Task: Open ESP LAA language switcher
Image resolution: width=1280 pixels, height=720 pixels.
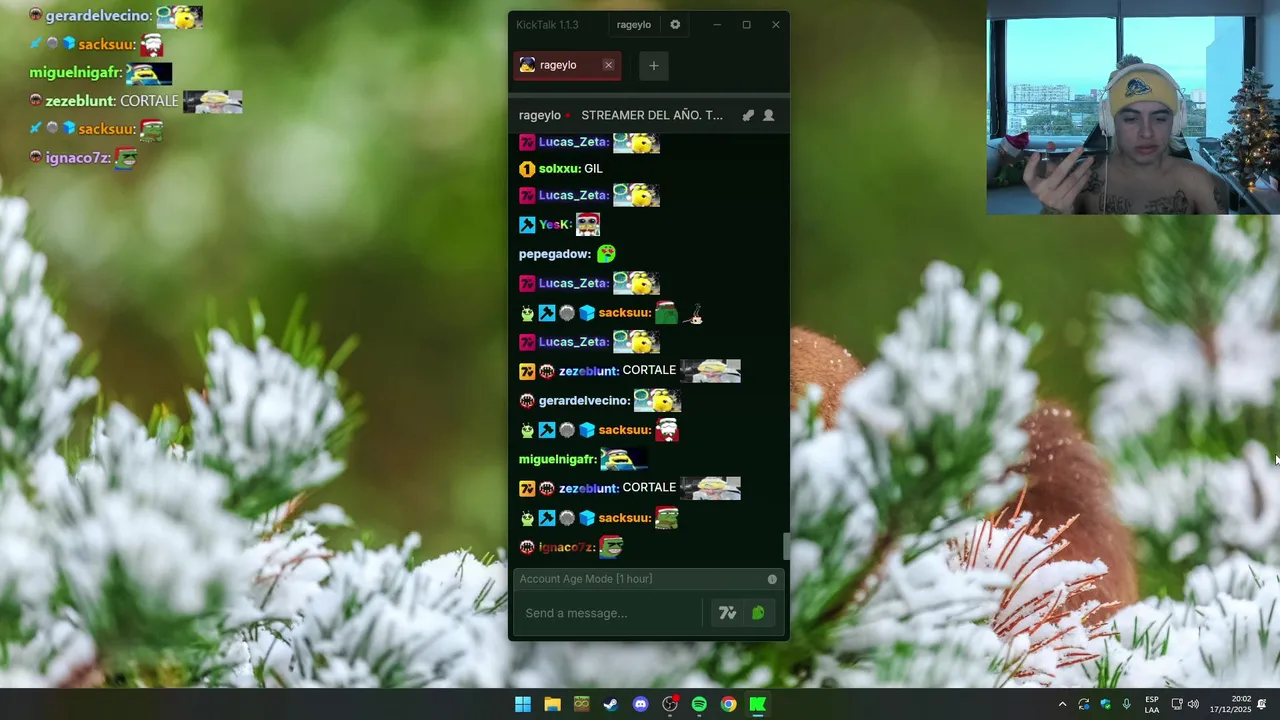Action: tap(1152, 704)
